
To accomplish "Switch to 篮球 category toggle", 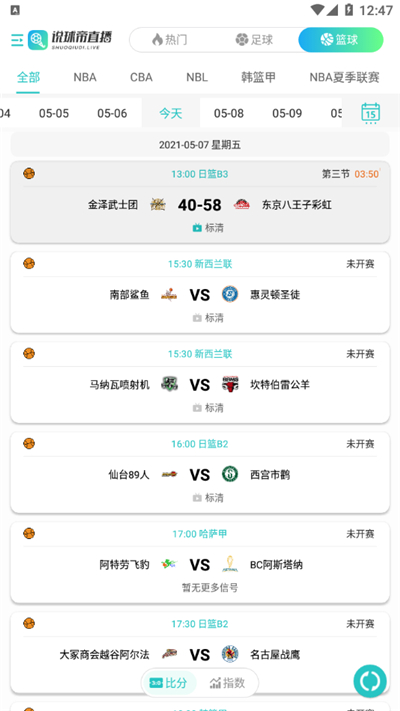I will [x=341, y=40].
